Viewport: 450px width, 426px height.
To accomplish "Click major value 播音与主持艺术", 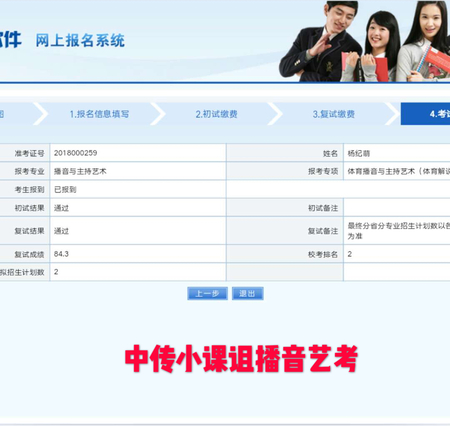I will tap(80, 171).
